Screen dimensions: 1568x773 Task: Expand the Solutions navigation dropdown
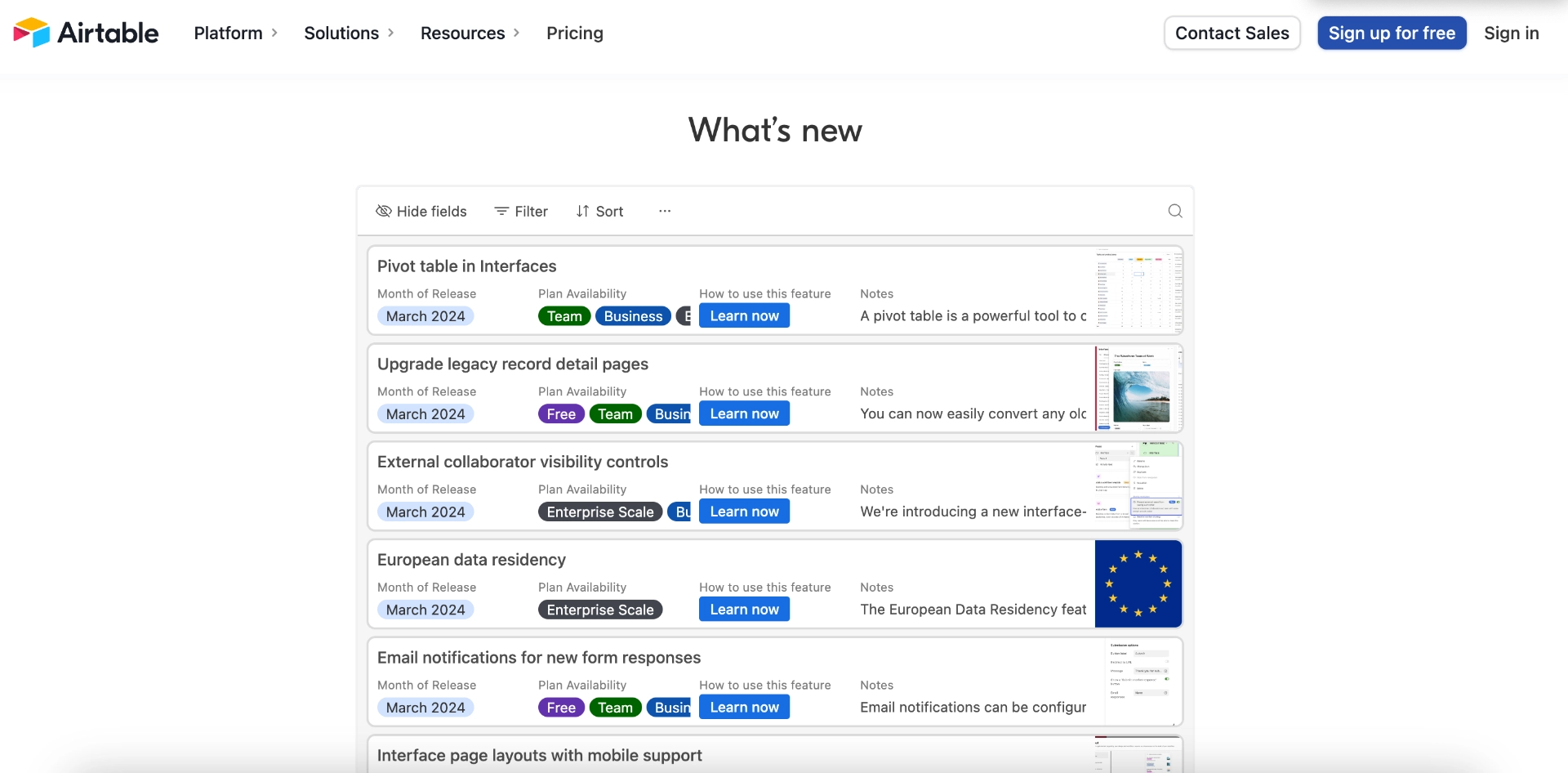pos(348,33)
